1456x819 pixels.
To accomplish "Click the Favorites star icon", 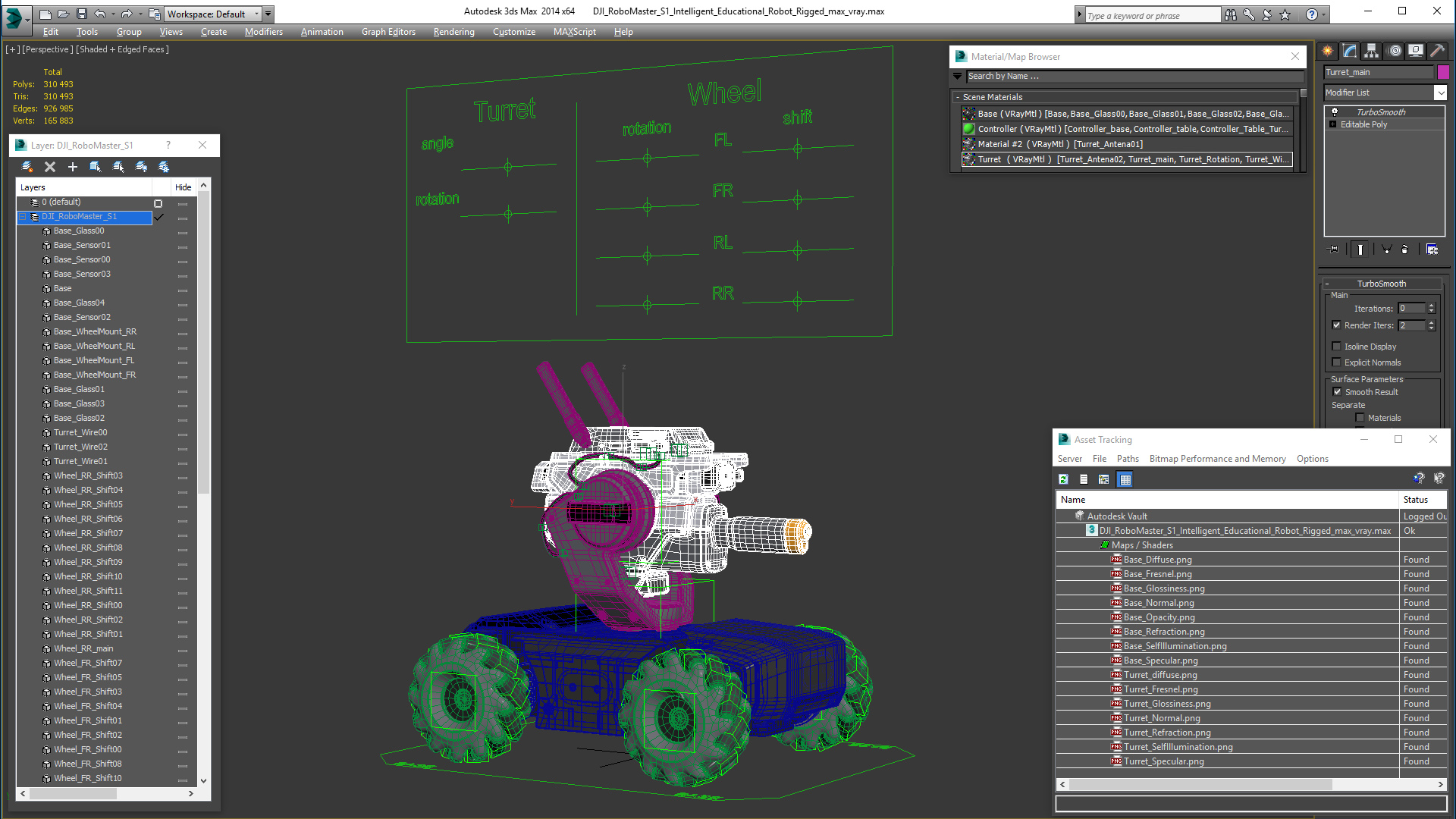I will pyautogui.click(x=1285, y=14).
